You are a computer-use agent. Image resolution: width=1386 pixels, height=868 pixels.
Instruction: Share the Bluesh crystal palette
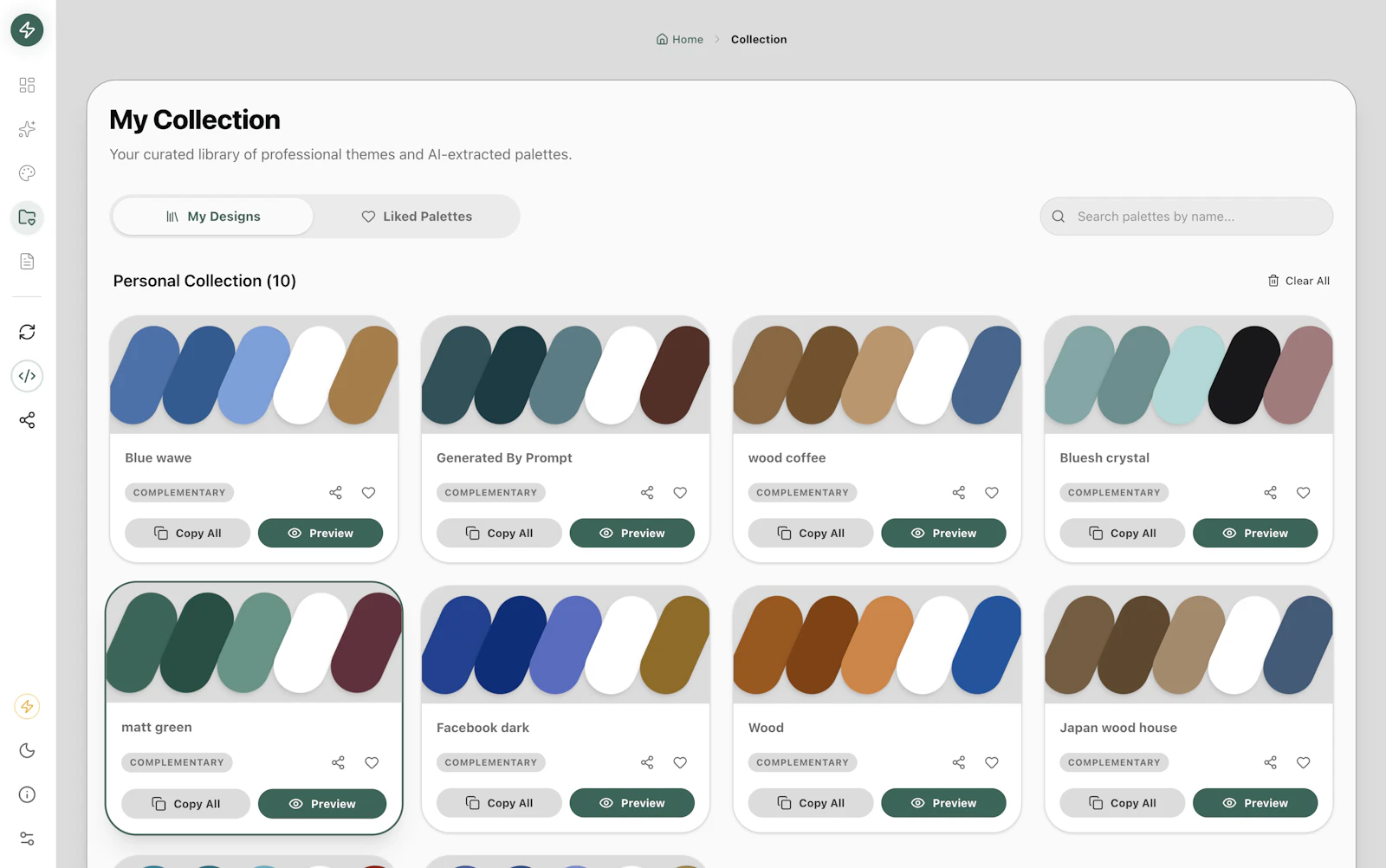pos(1271,493)
